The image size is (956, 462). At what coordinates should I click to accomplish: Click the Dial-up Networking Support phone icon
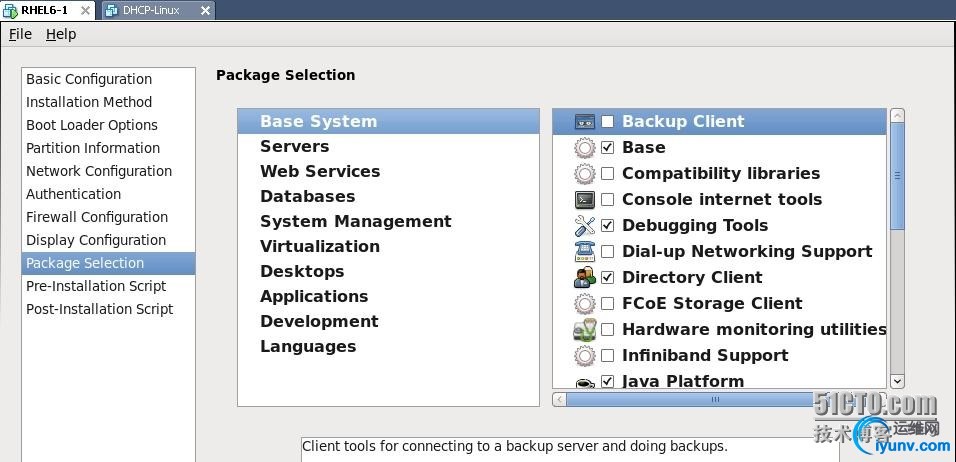tap(585, 252)
